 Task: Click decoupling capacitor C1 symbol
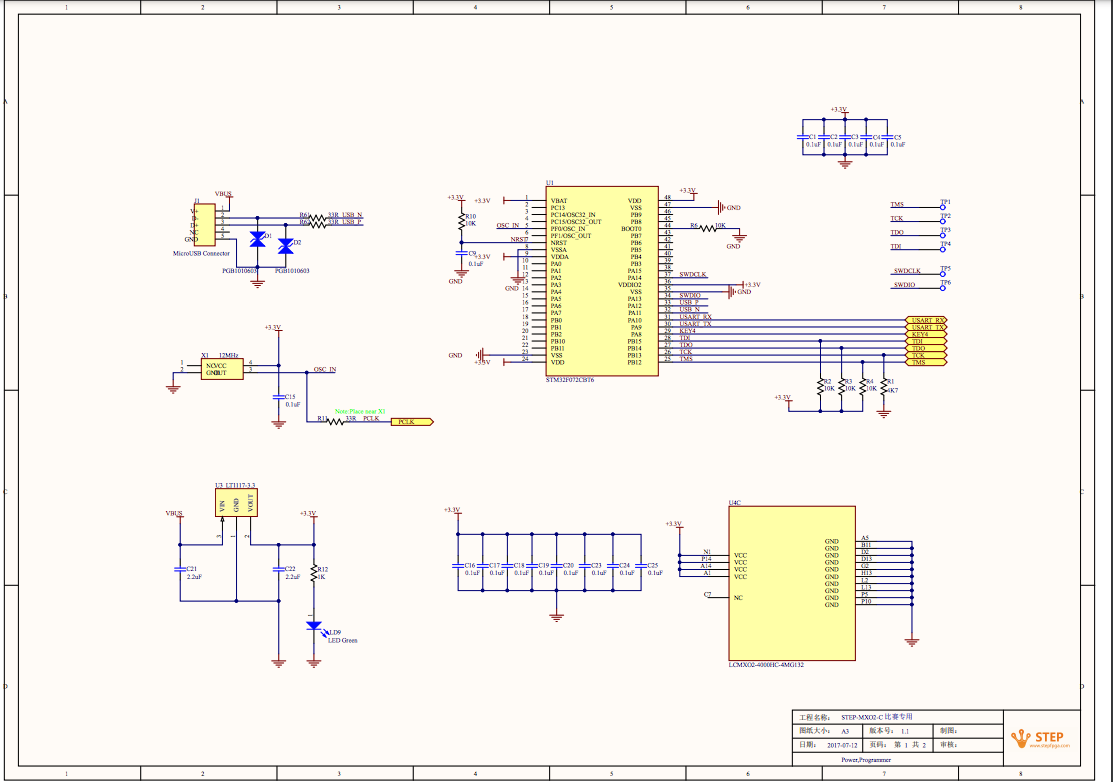[803, 137]
